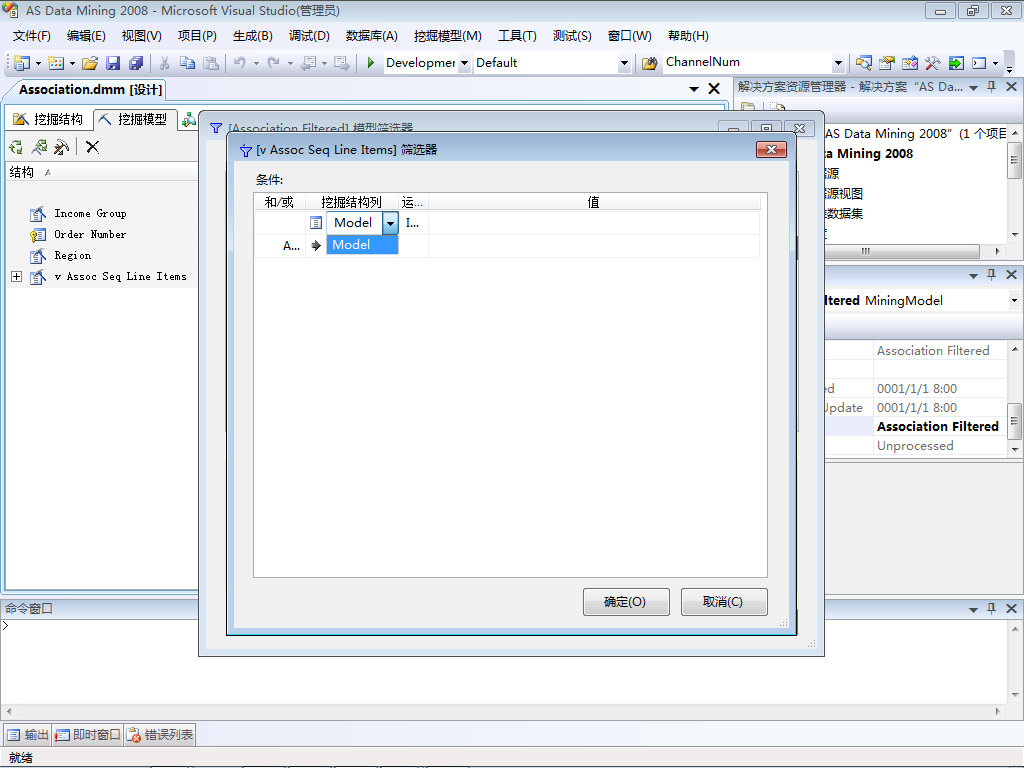Select the Order Number column
1024x768 pixels.
click(90, 234)
